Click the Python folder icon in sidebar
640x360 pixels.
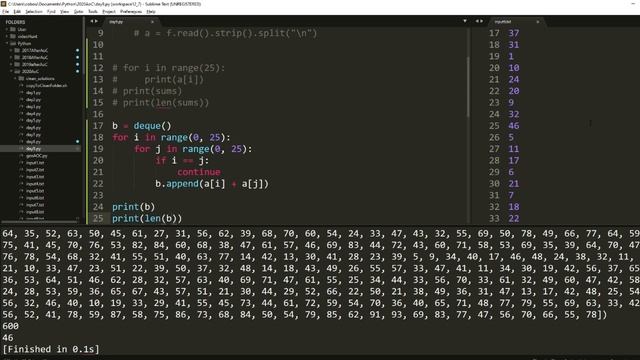(13, 43)
